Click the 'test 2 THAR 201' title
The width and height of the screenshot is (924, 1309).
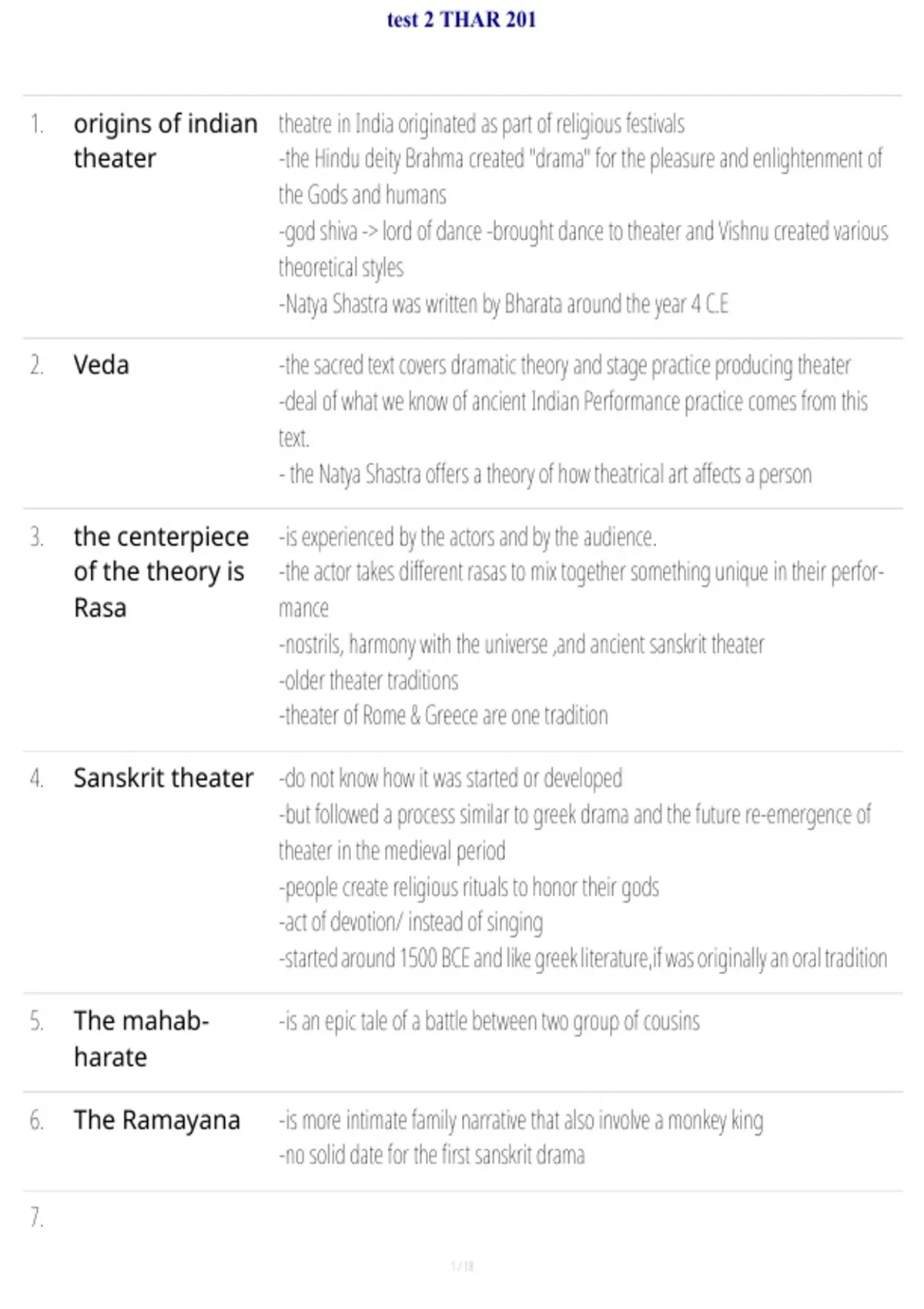pos(461,19)
